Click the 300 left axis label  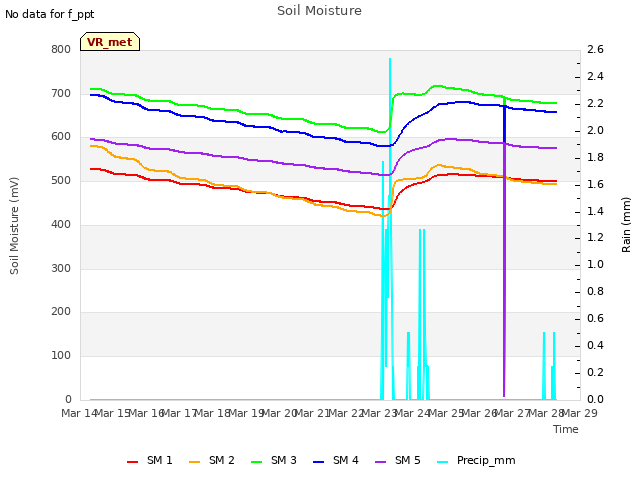click(61, 269)
